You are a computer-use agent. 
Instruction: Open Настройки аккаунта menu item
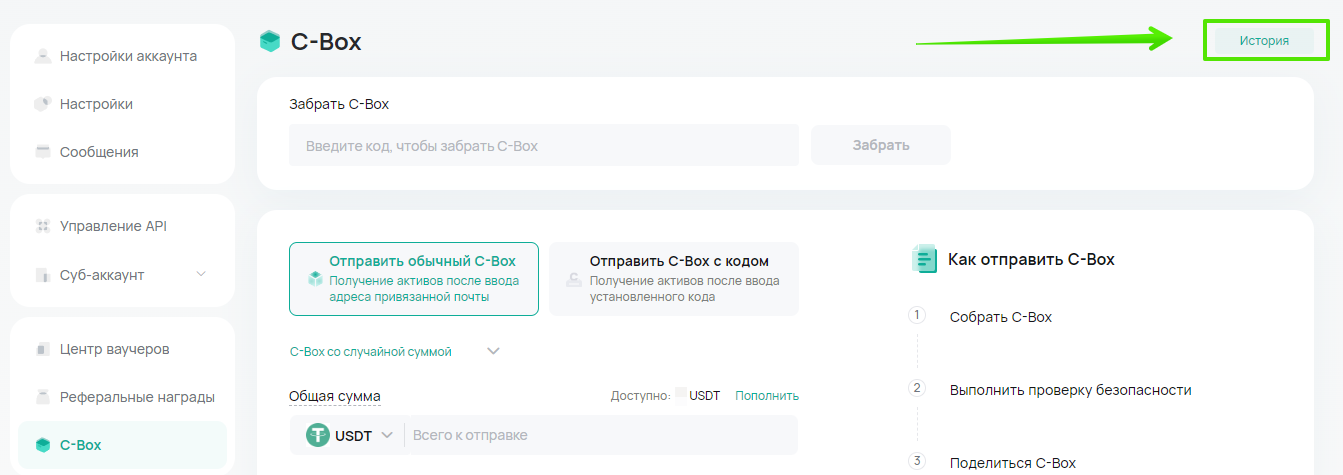pyautogui.click(x=128, y=56)
